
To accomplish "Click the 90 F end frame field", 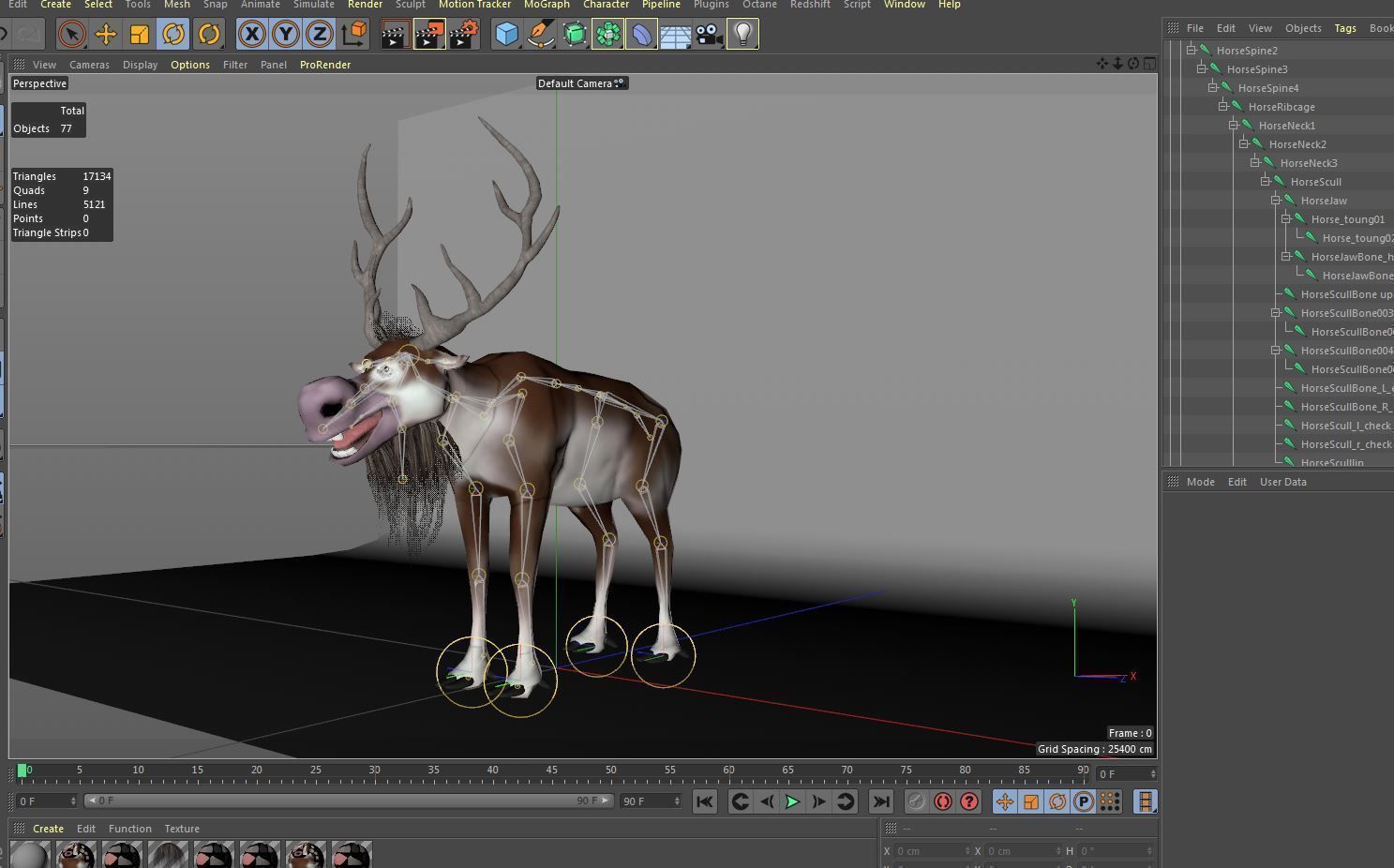I will coord(651,801).
